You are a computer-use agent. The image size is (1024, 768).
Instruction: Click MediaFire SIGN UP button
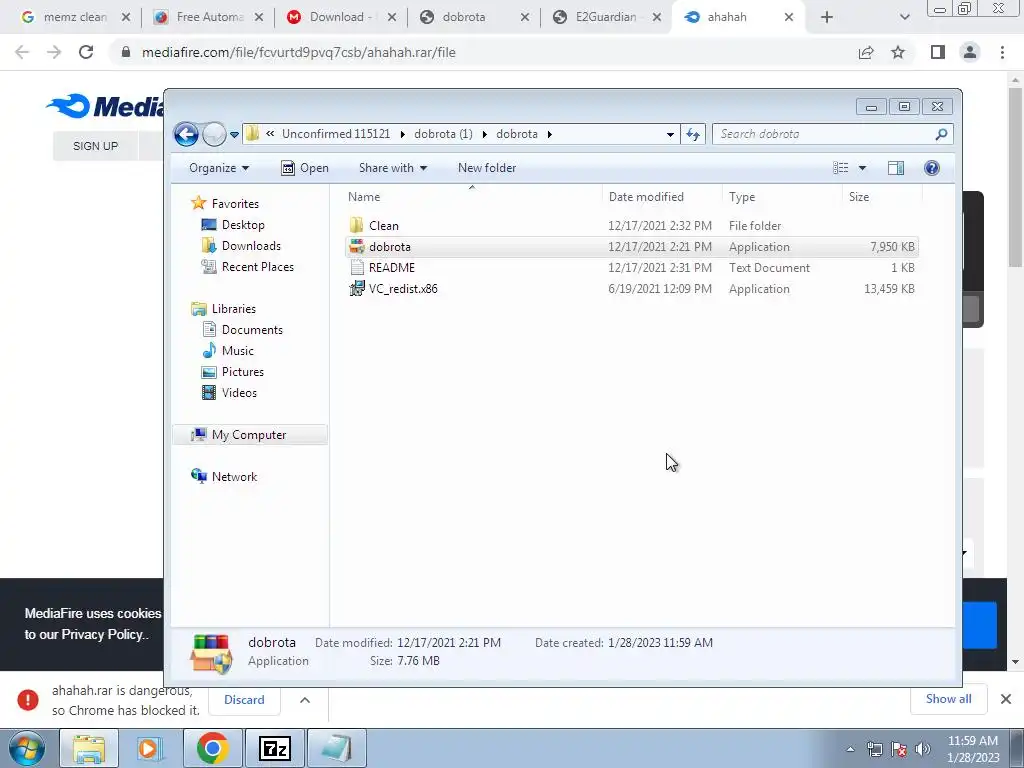(95, 146)
